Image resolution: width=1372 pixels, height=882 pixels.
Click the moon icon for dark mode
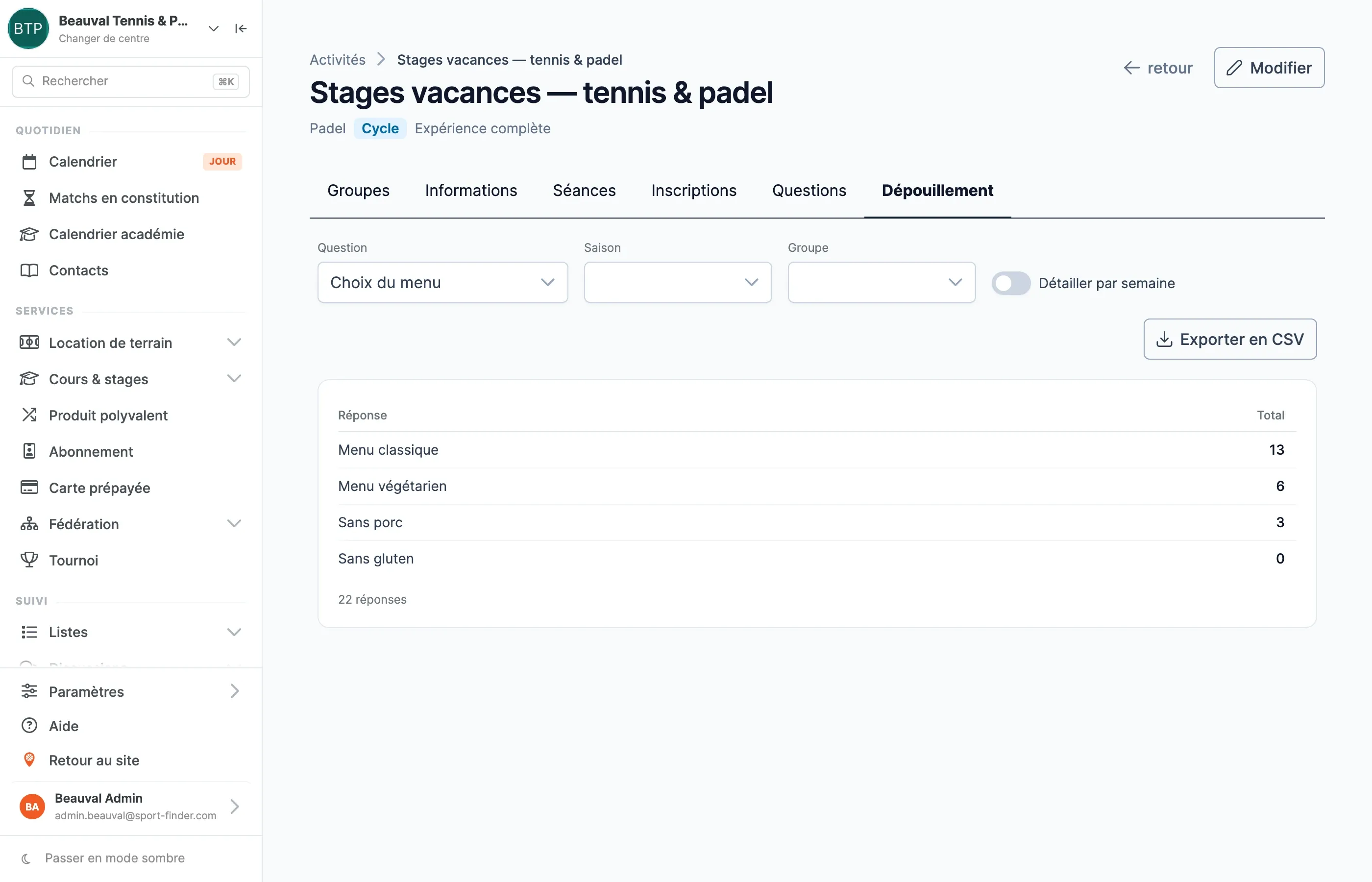click(26, 858)
